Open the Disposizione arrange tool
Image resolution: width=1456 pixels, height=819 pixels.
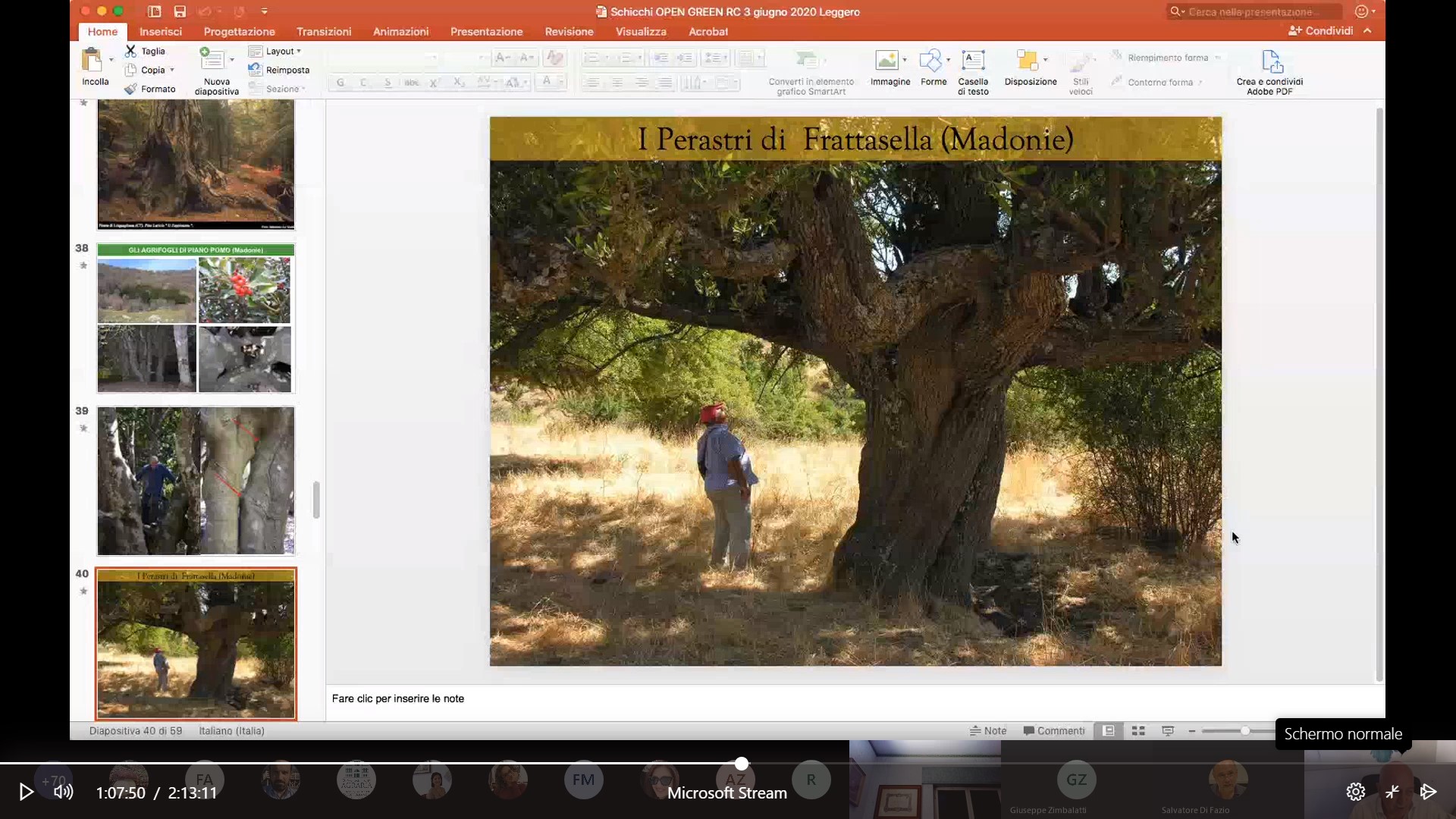click(x=1027, y=61)
